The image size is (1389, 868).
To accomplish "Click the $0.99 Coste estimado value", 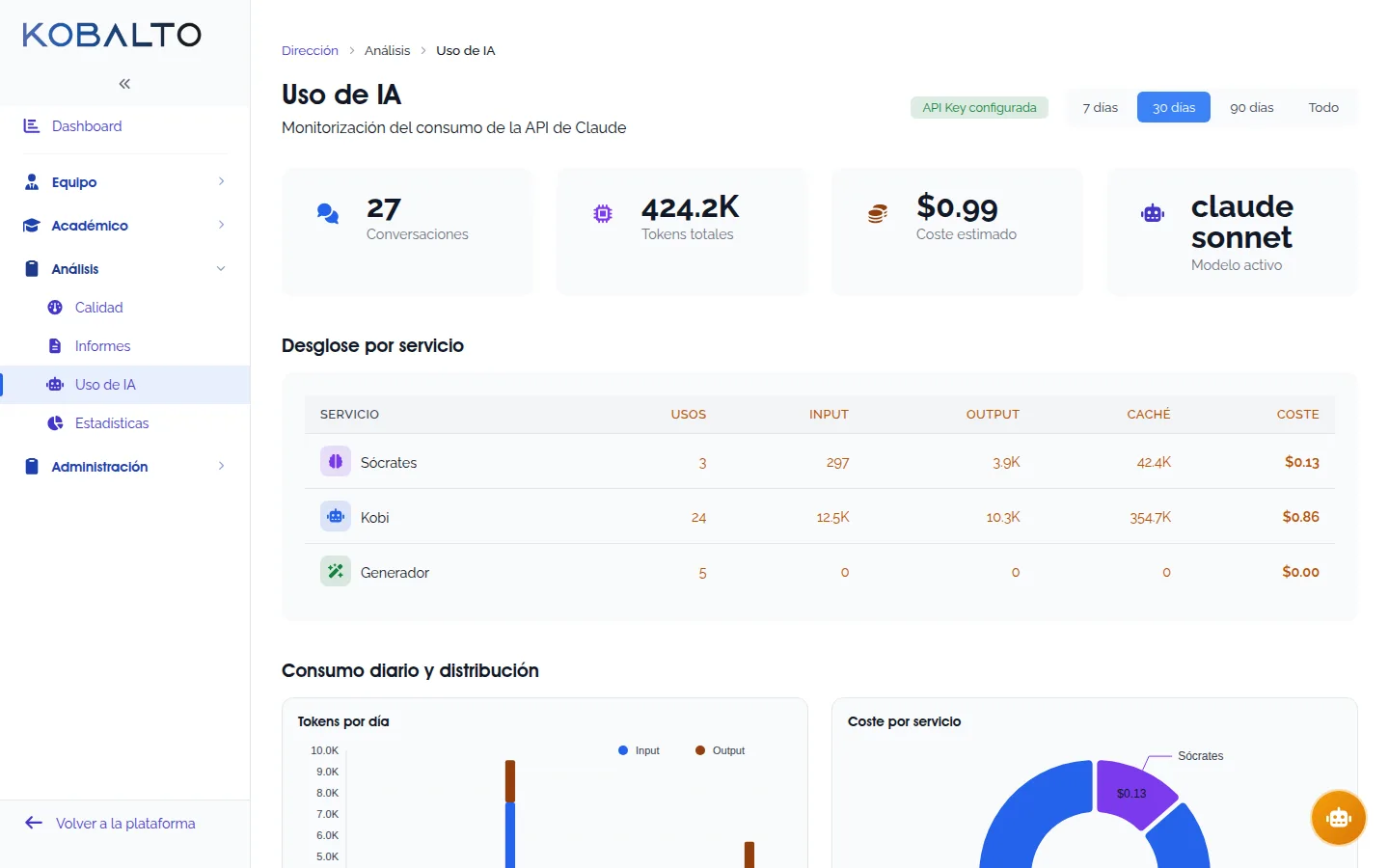I will click(957, 206).
